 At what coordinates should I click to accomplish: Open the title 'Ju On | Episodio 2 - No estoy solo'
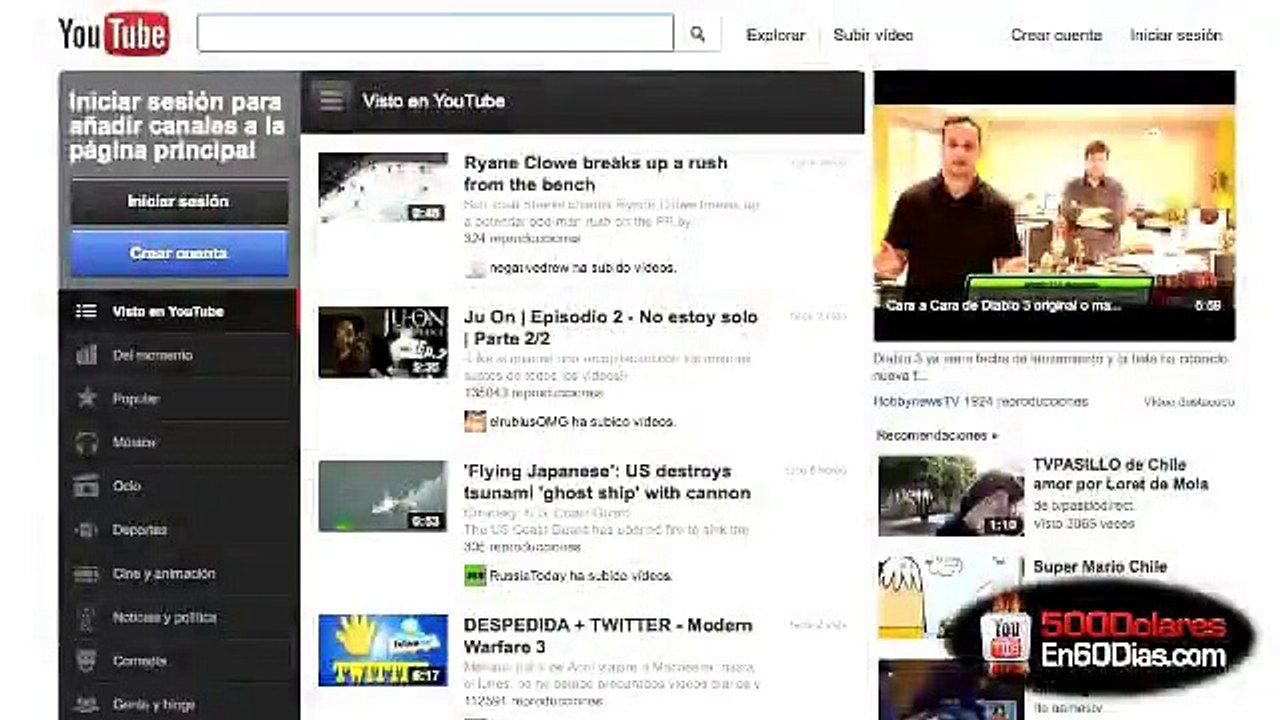tap(611, 328)
